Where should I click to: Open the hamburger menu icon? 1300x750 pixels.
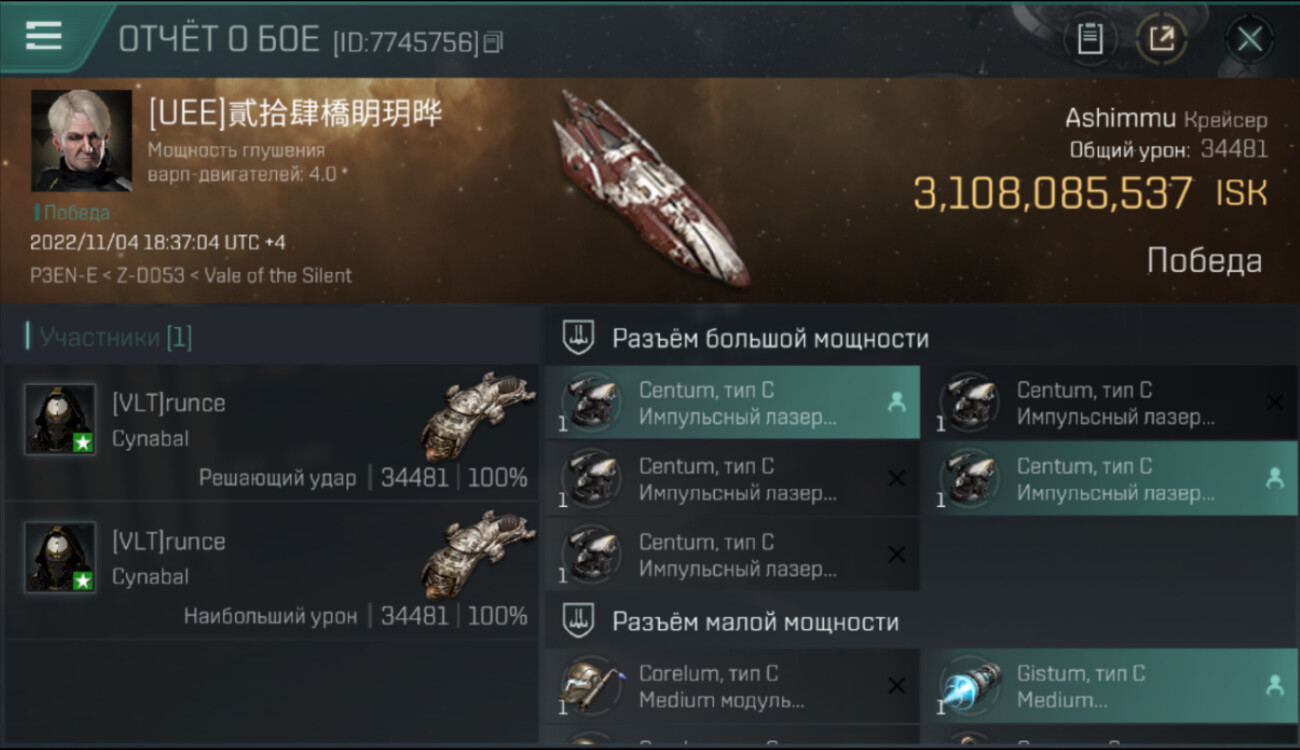coord(44,36)
